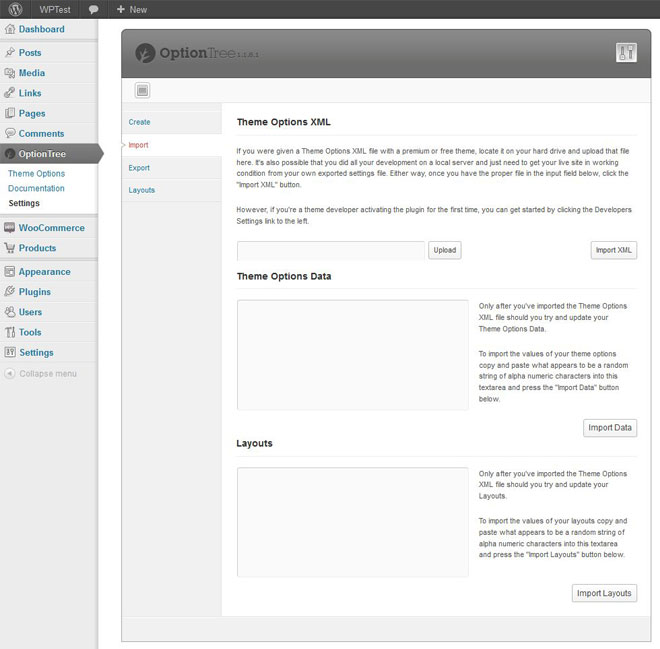Click the Links chain icon
The width and height of the screenshot is (660, 649).
10,93
